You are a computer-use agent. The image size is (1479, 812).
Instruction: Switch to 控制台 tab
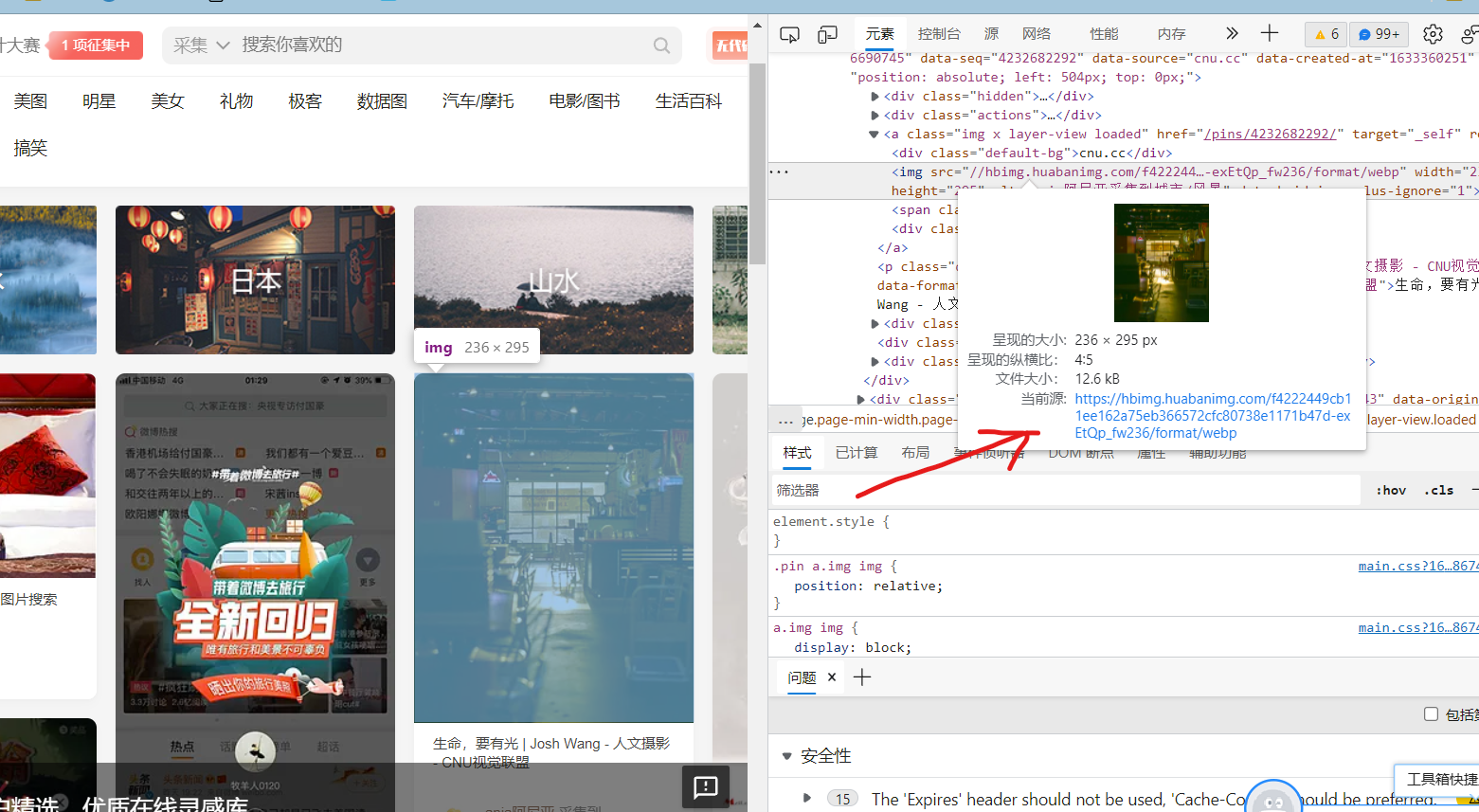pos(939,34)
